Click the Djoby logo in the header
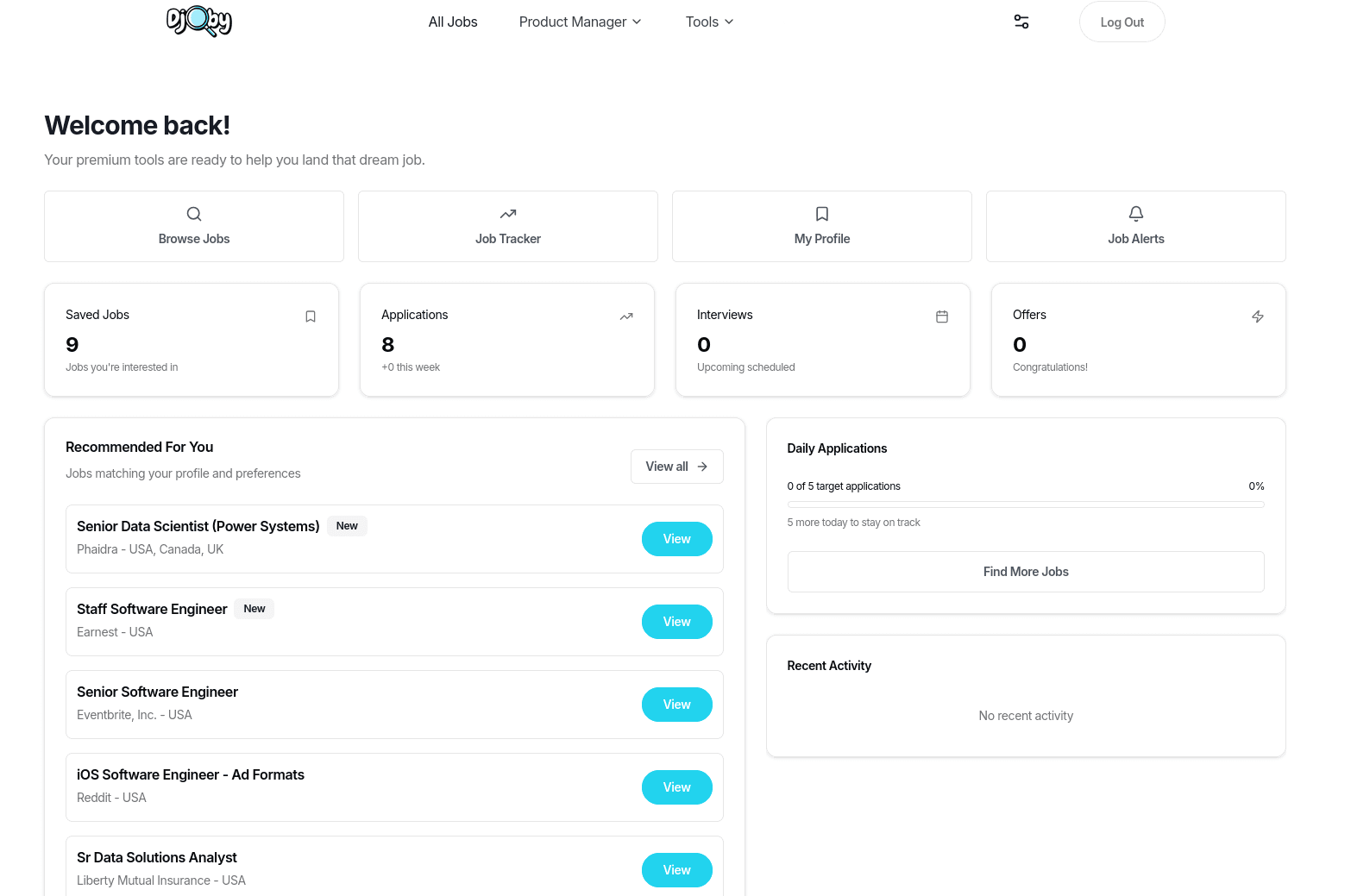1351x896 pixels. 199,21
